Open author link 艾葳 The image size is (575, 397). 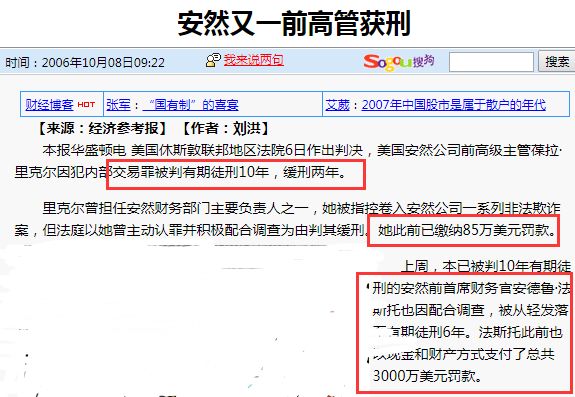point(337,105)
